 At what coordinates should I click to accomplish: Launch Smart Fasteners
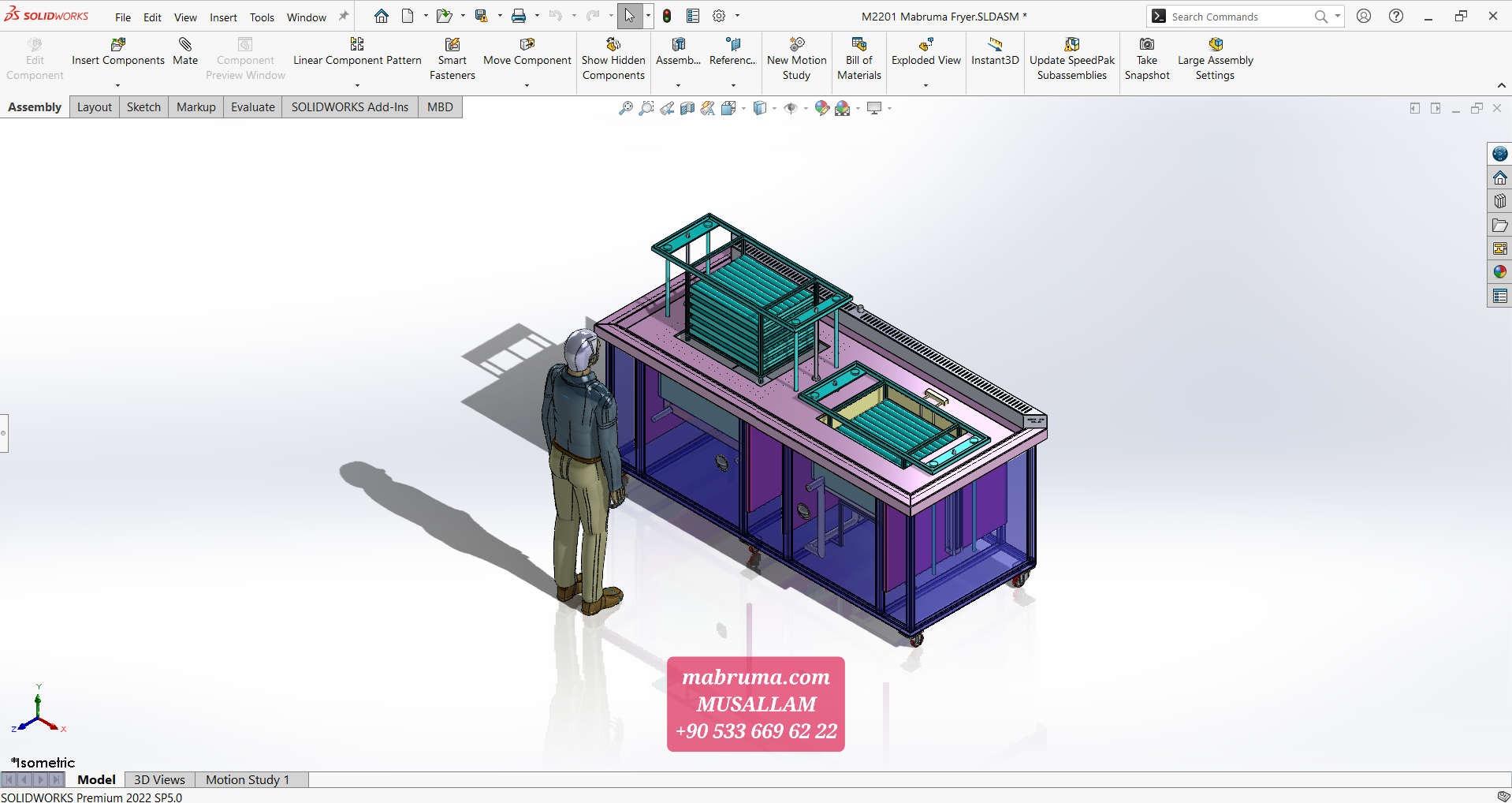[x=452, y=59]
